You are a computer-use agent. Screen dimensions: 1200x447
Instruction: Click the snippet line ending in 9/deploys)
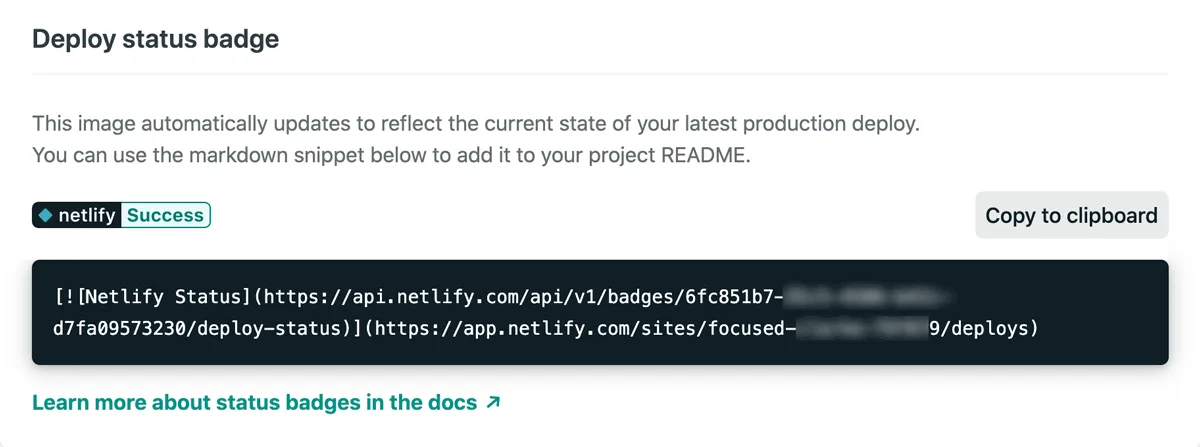pyautogui.click(x=546, y=327)
